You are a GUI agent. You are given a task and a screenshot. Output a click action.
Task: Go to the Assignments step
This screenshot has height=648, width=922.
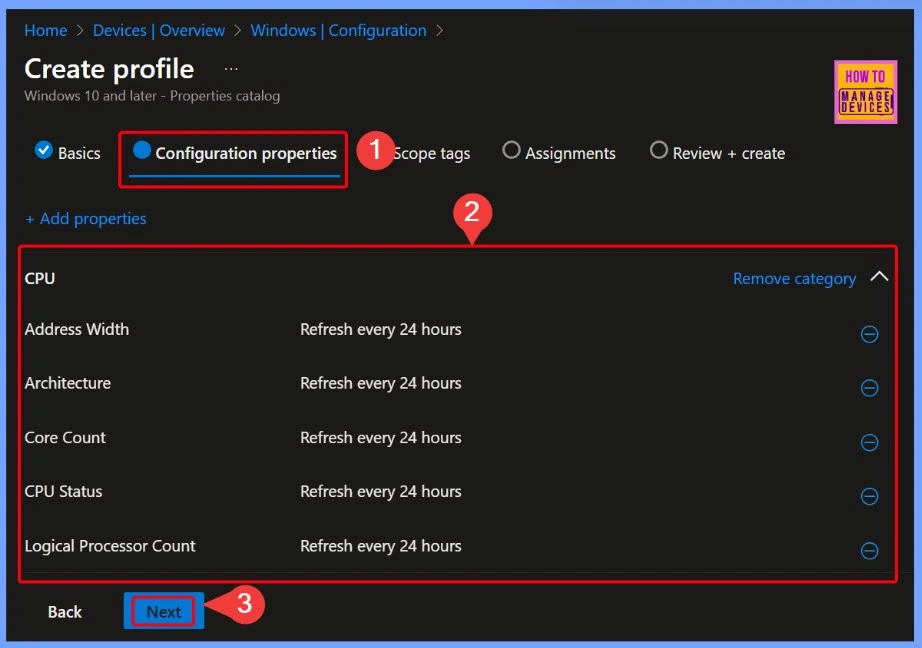click(x=559, y=153)
